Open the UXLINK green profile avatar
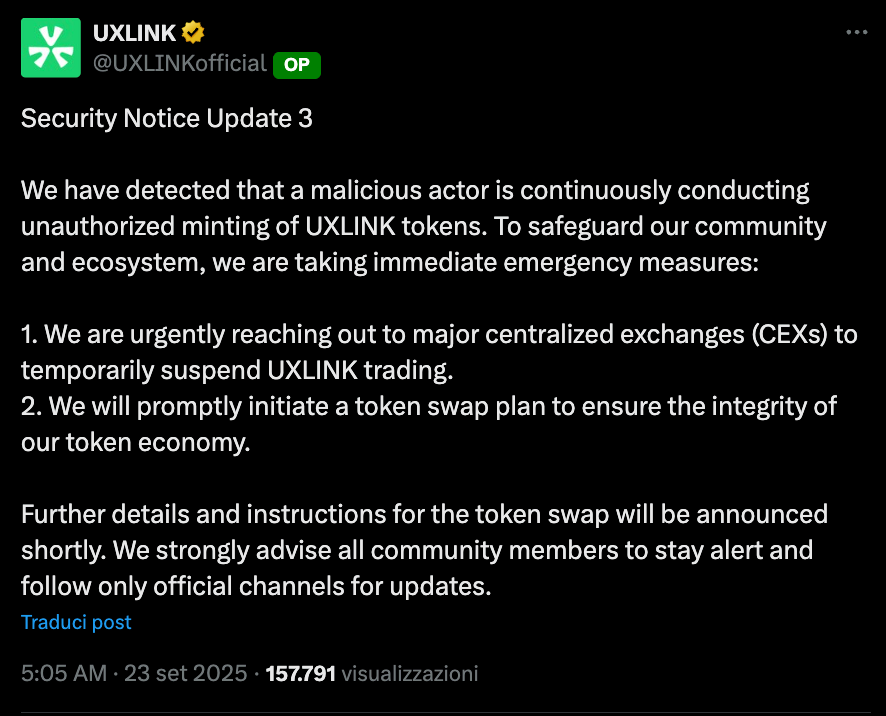The height and width of the screenshot is (716, 886). [51, 47]
